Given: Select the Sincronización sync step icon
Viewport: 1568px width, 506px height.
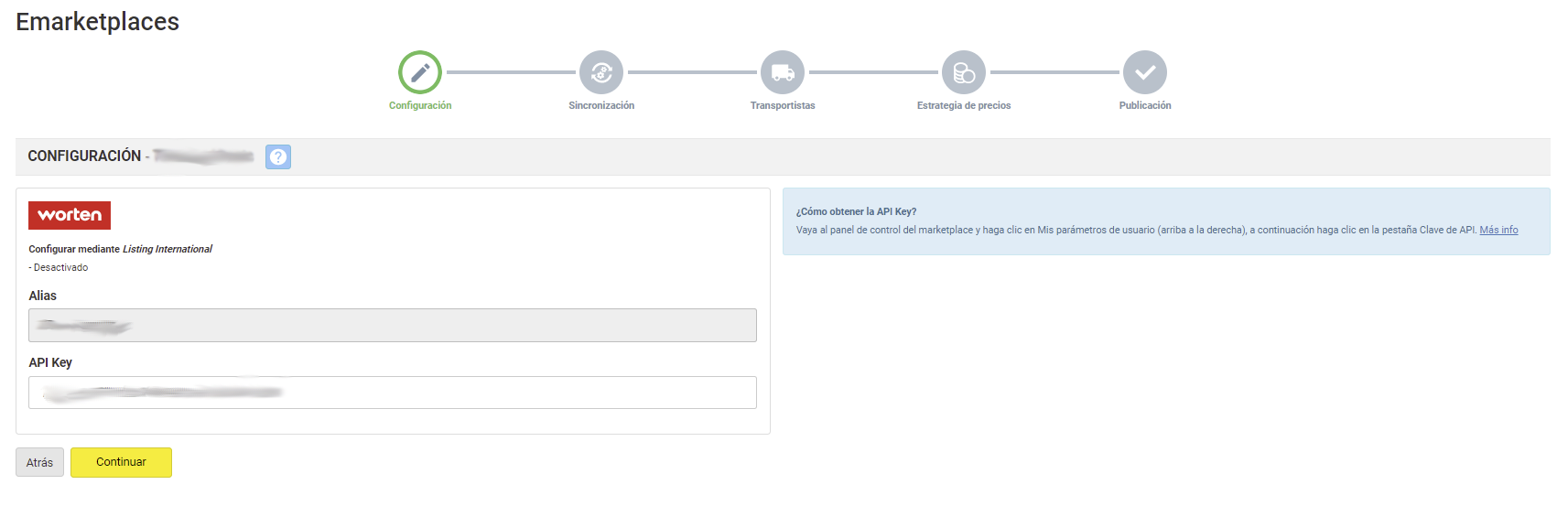Looking at the screenshot, I should [601, 72].
